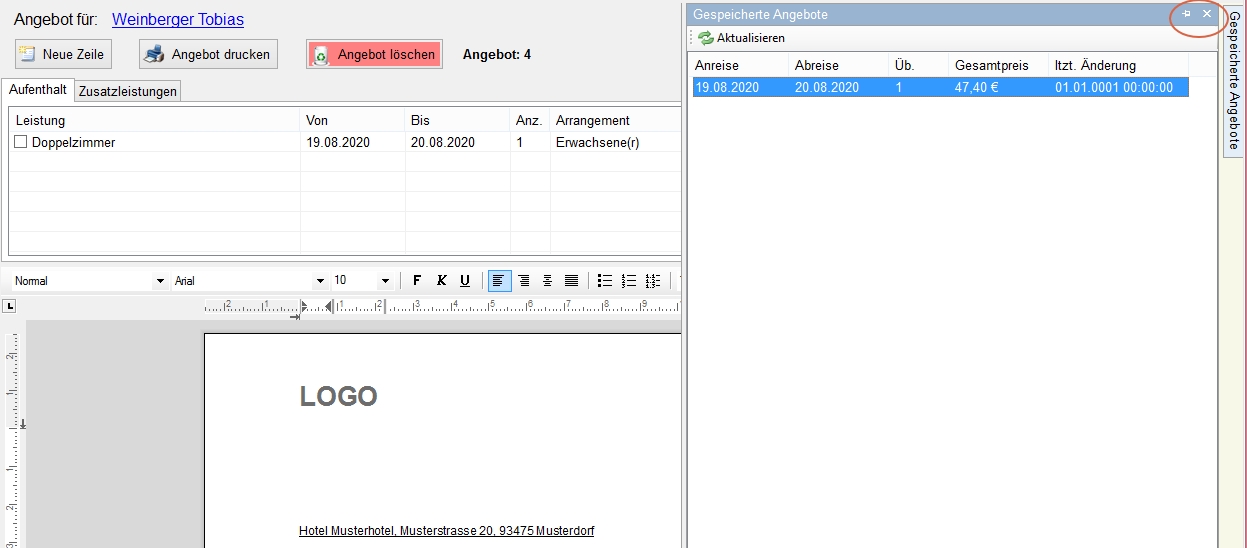This screenshot has width=1247, height=548.
Task: Check the Doppelzimmer checkbox
Action: tap(20, 142)
